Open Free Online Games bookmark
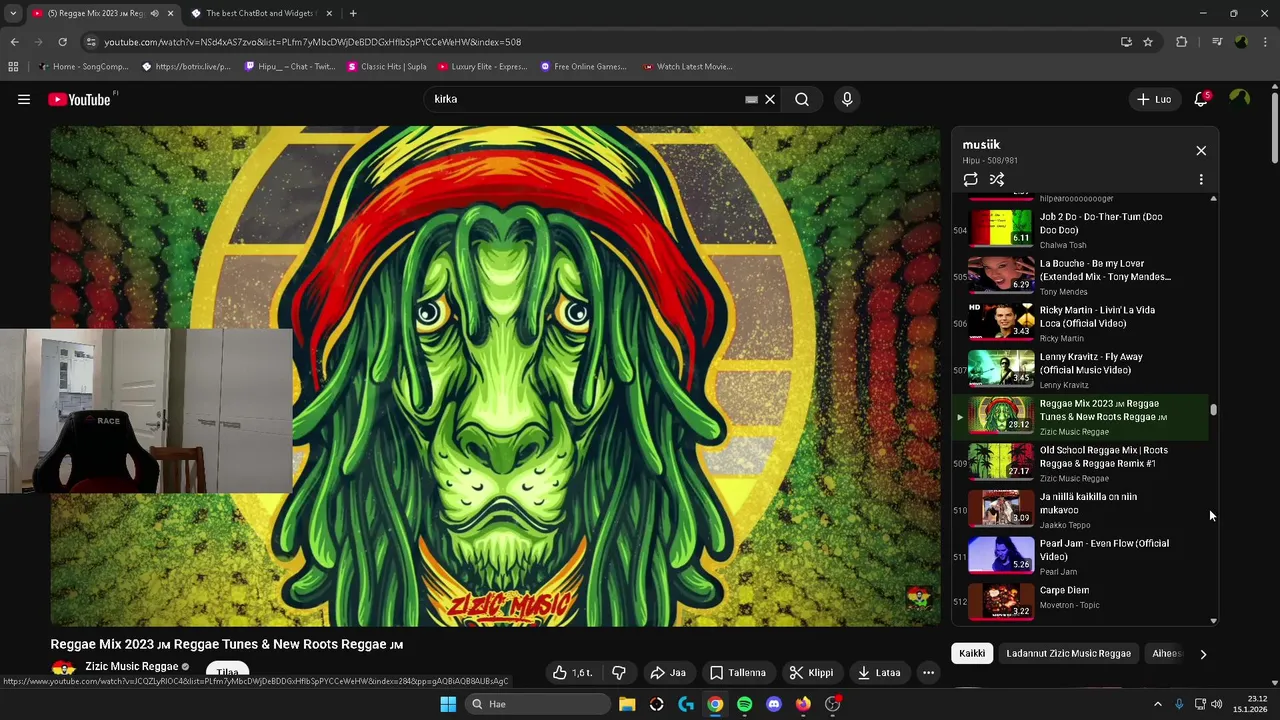The image size is (1280, 720). click(x=583, y=66)
